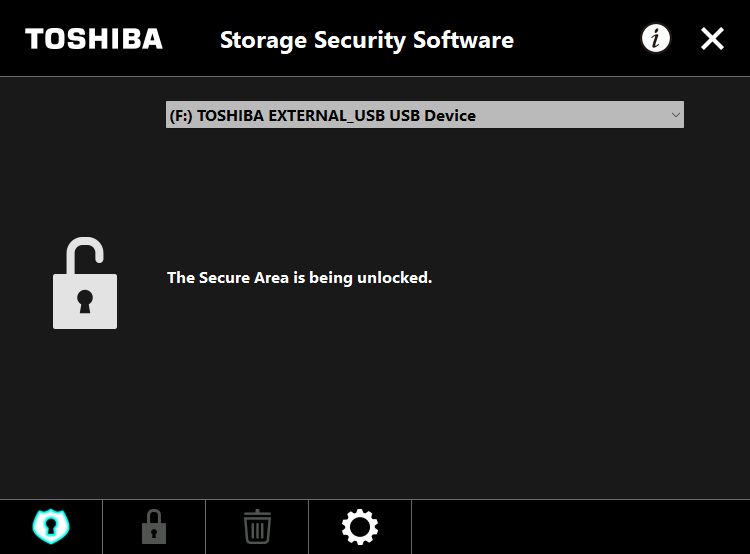Select the padlock lock tab in bottom bar

tap(154, 527)
